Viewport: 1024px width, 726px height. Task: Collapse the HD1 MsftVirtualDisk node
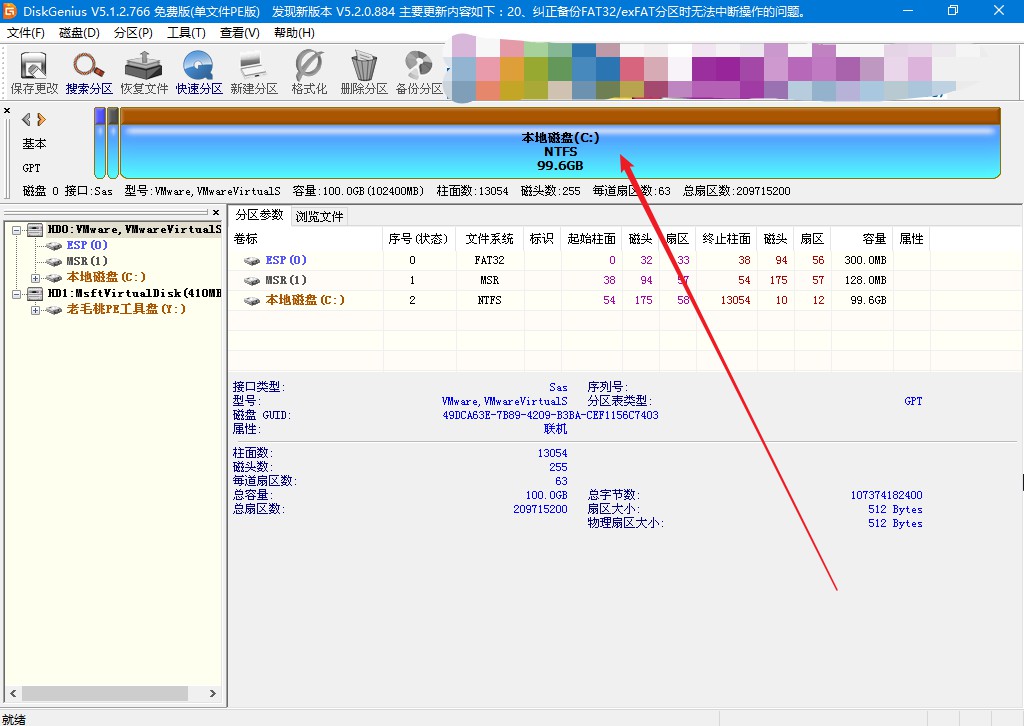pyautogui.click(x=16, y=294)
